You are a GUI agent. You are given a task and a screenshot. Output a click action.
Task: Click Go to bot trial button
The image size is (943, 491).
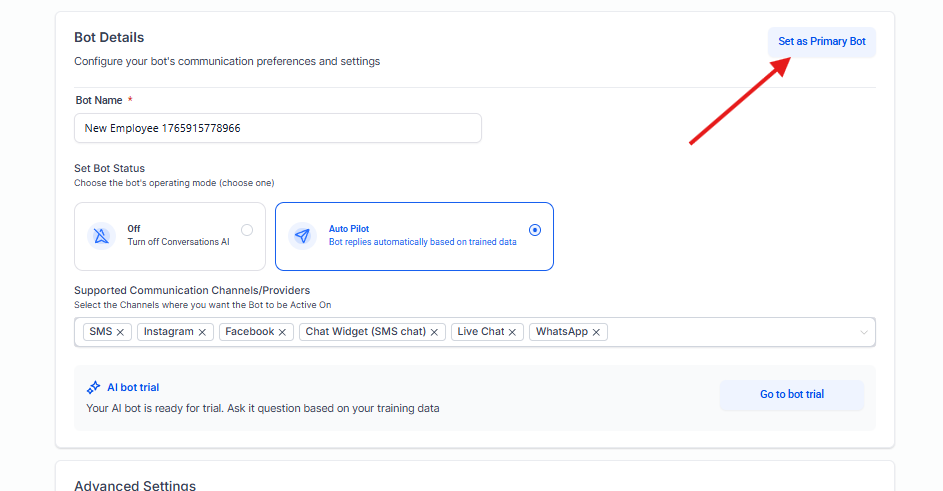pos(791,394)
